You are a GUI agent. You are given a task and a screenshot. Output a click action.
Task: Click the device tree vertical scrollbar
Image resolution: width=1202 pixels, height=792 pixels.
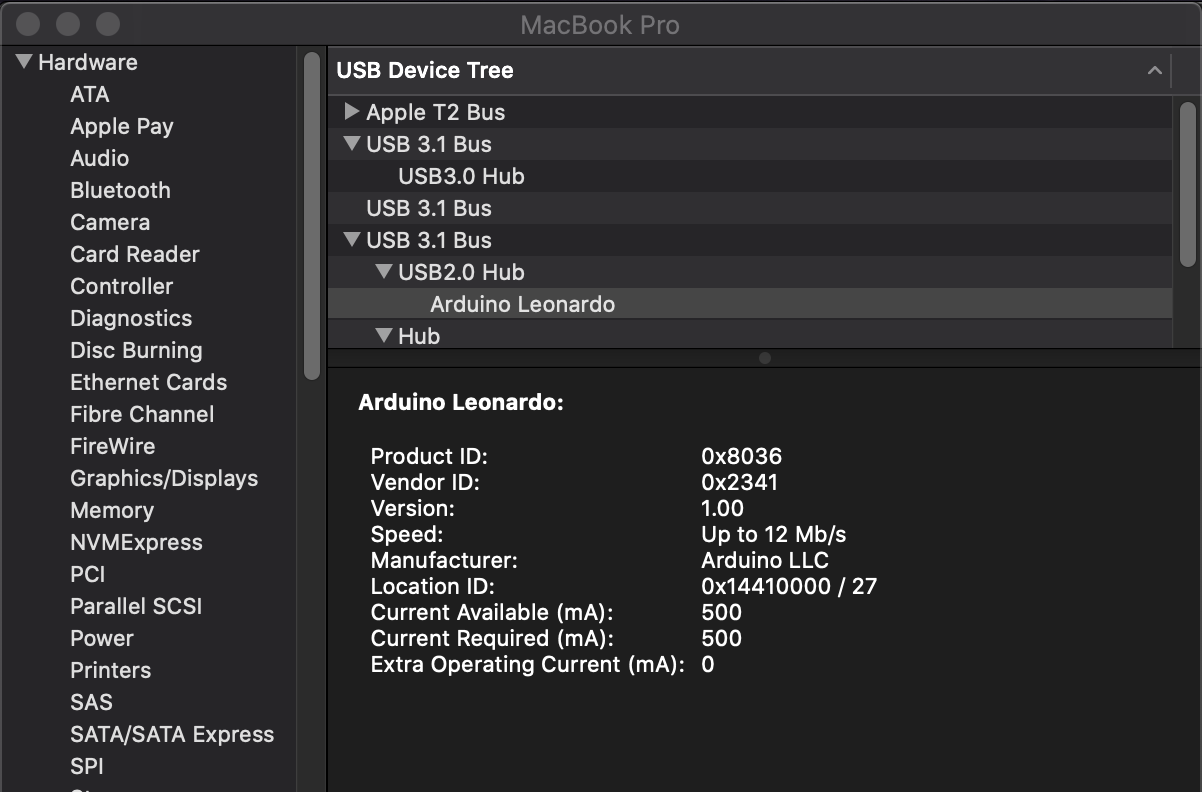pyautogui.click(x=1188, y=184)
